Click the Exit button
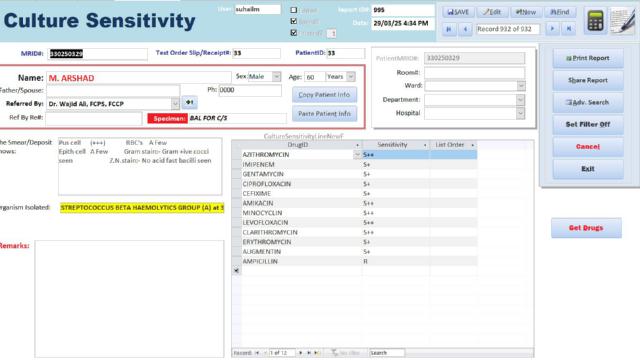The width and height of the screenshot is (640, 360). (588, 169)
